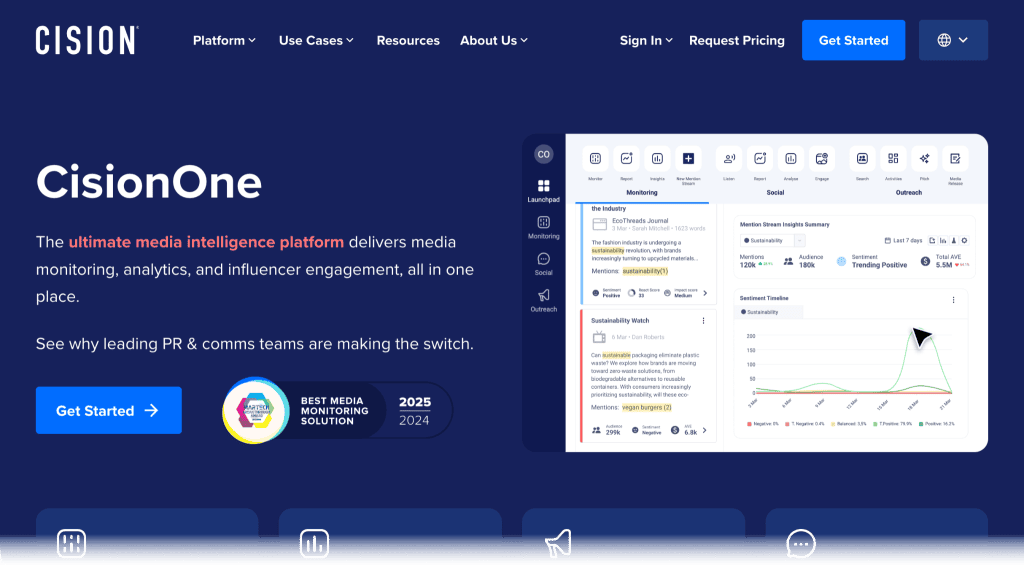This screenshot has width=1024, height=568.
Task: Click the Total AVE 5.5M value
Action: click(944, 265)
